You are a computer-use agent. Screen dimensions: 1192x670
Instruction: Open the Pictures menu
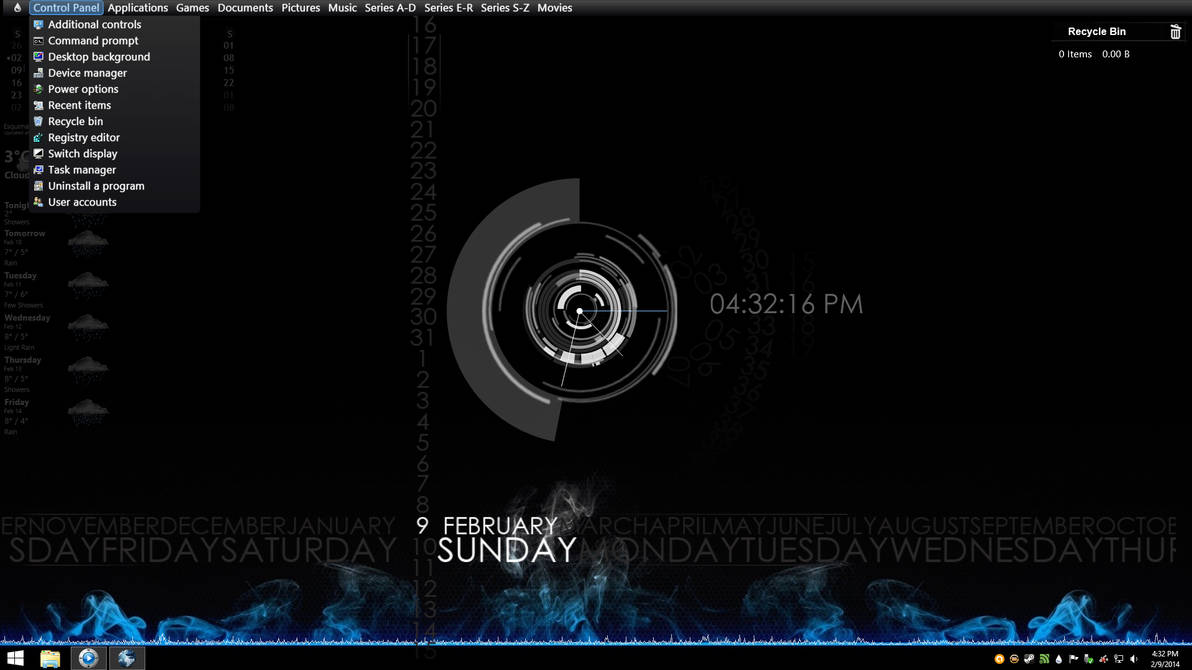click(x=300, y=8)
